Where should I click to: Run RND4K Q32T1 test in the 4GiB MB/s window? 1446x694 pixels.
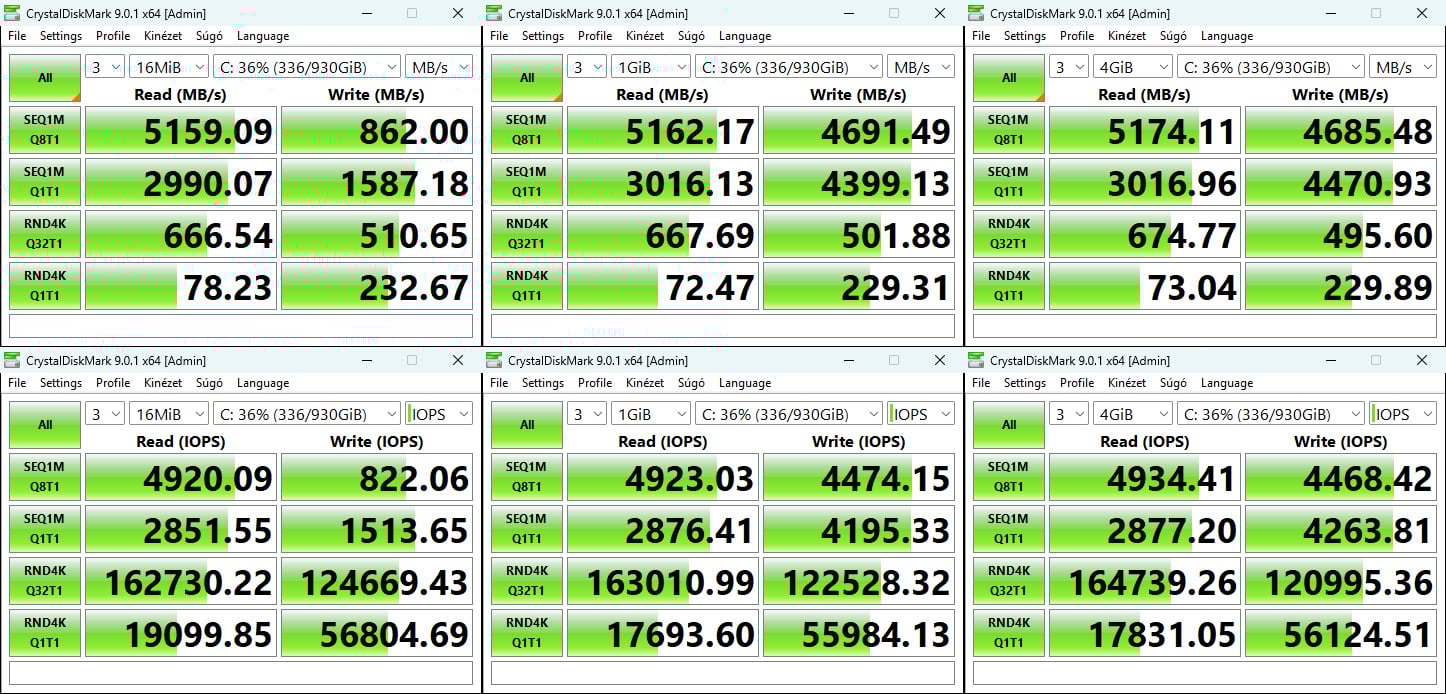pos(1009,234)
